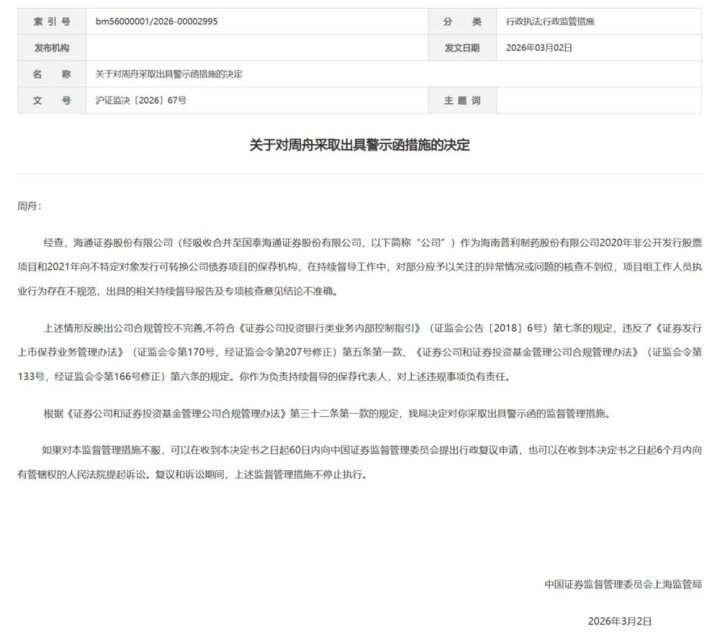Click the empty 主题词 value cell
720x640 pixels.
tap(599, 100)
